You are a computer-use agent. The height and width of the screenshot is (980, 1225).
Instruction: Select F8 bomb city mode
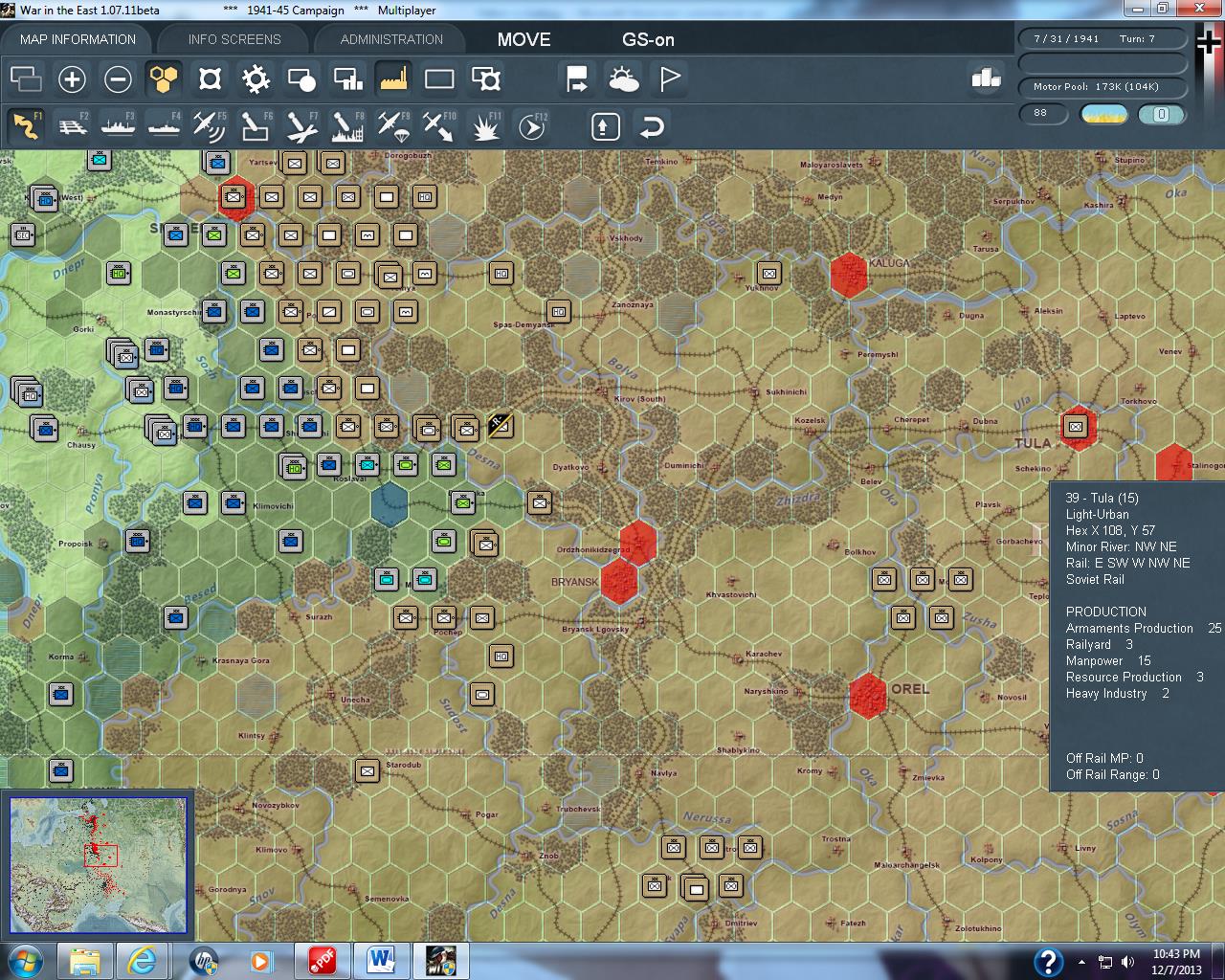(x=347, y=125)
